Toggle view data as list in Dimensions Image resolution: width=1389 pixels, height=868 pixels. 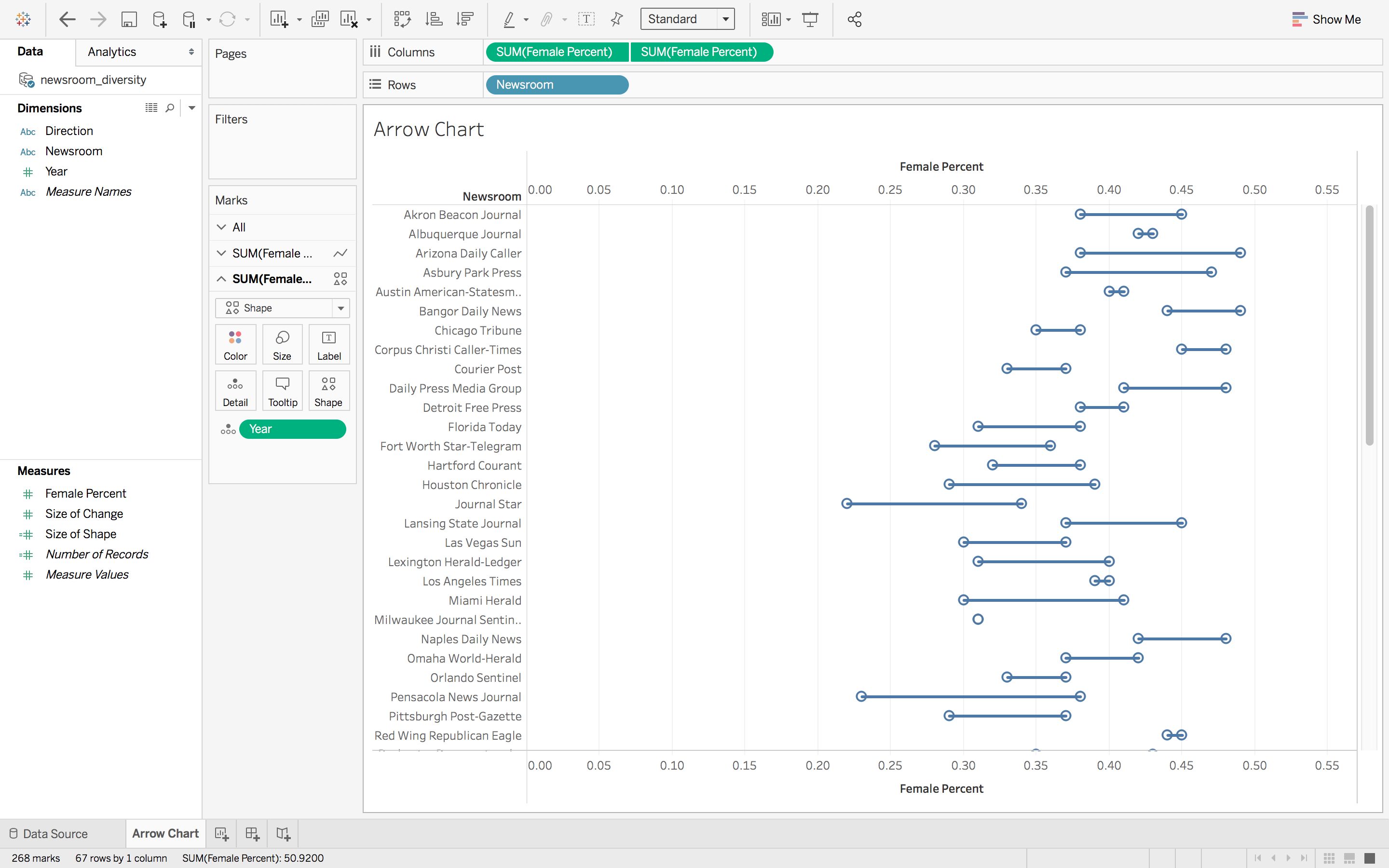(151, 108)
